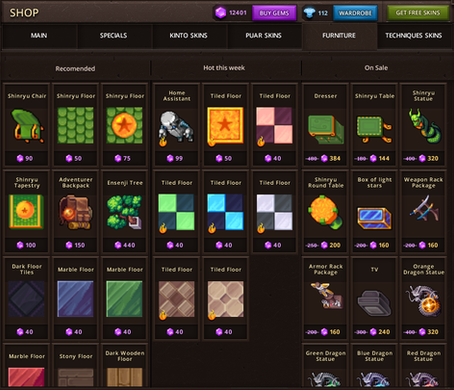Choose the Weapon Rack Package icon
454x390 pixels.
(x=424, y=208)
